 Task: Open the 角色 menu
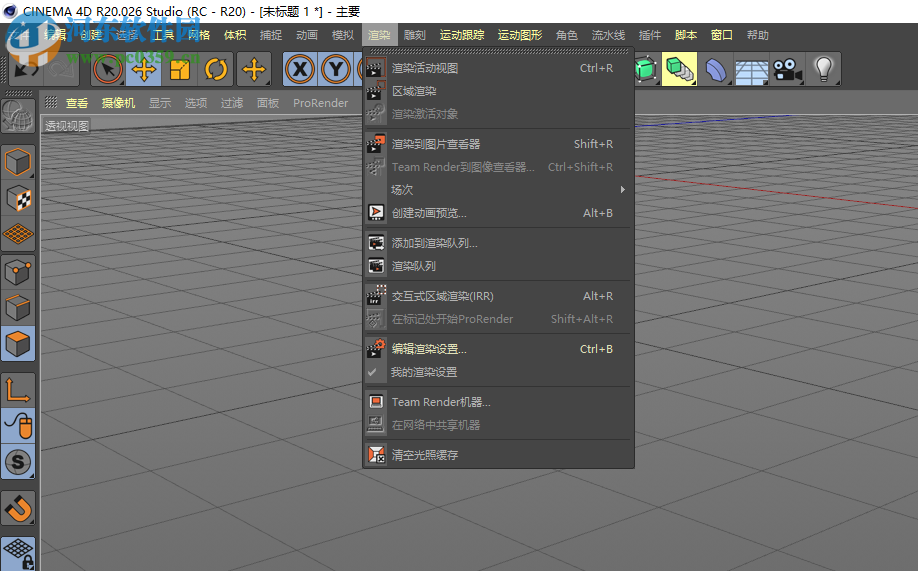pos(567,35)
